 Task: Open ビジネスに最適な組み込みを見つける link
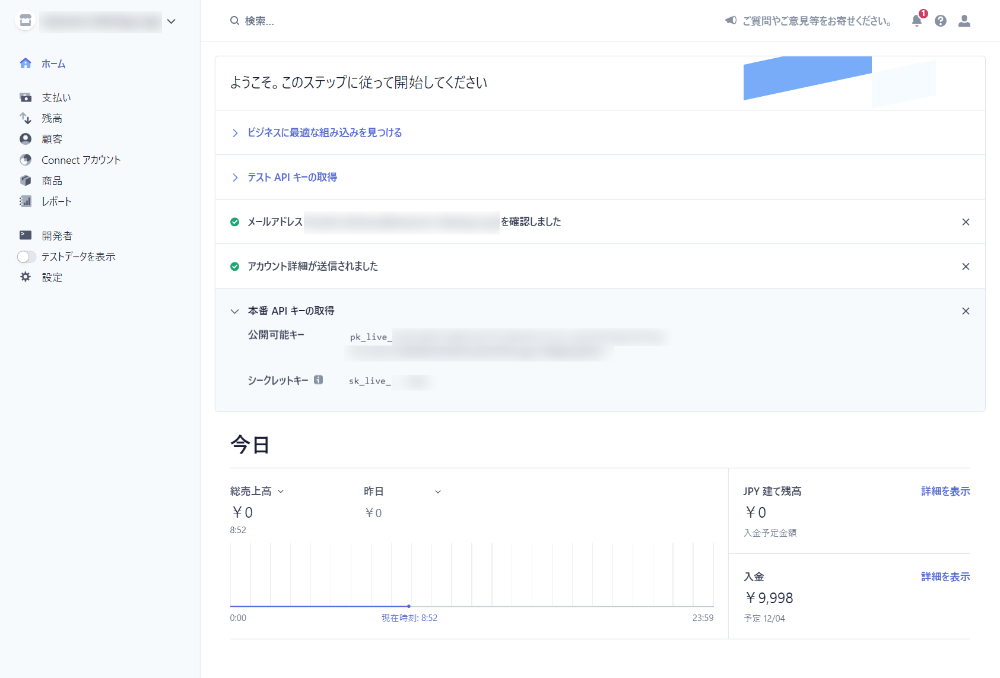coord(325,133)
